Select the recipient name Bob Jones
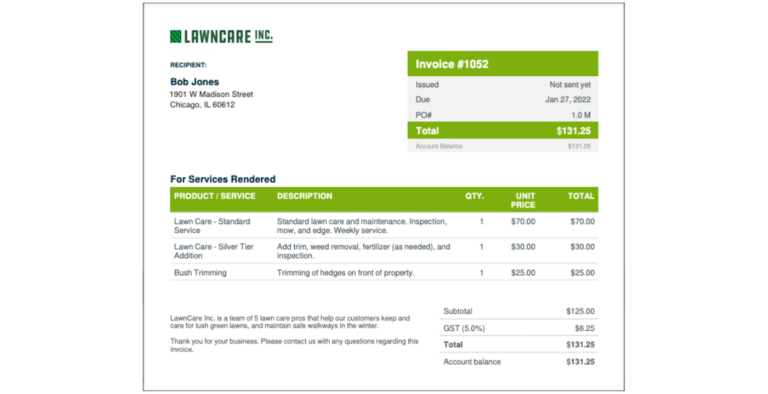This screenshot has width=768, height=394. [x=194, y=82]
